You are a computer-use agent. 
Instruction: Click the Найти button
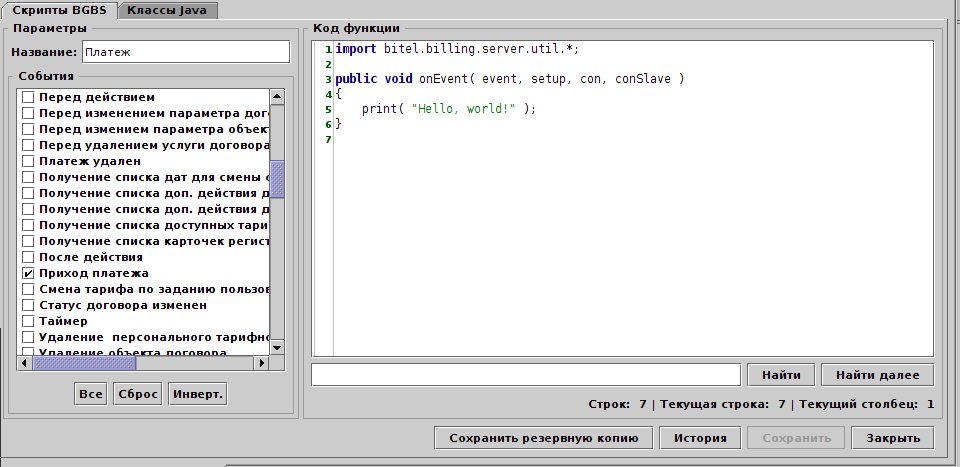781,375
